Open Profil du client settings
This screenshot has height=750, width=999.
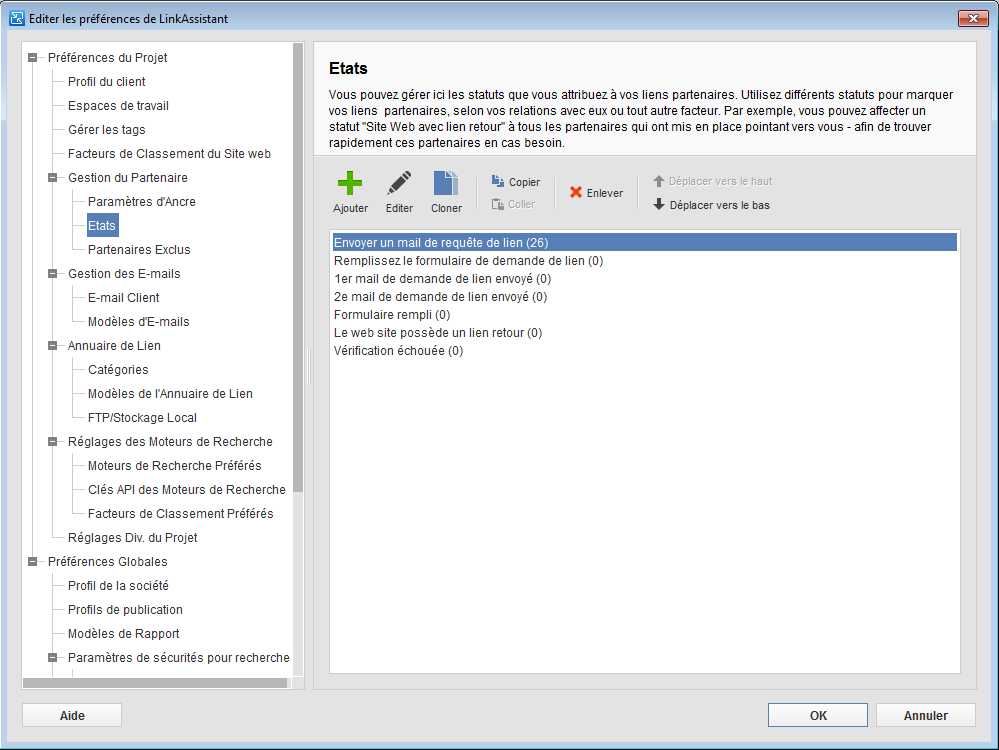[106, 82]
